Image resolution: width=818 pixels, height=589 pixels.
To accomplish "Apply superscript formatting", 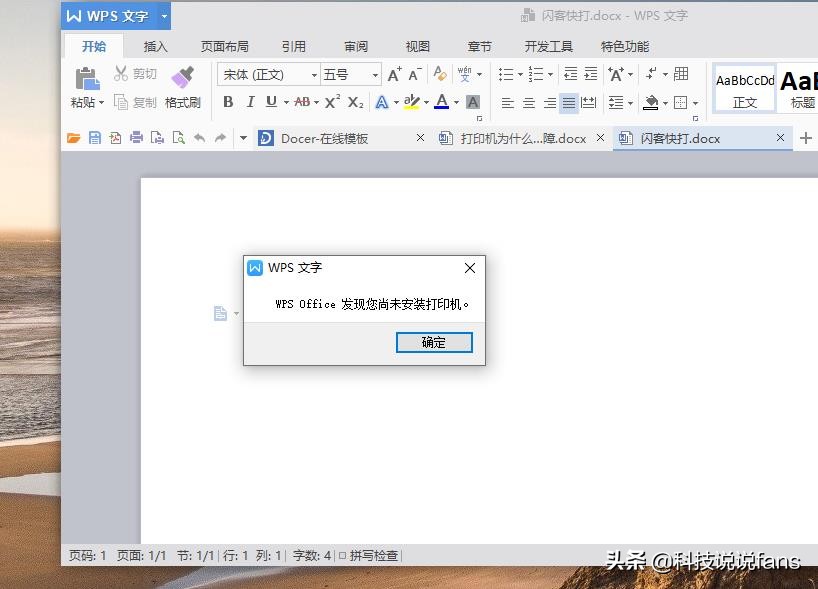I will (x=332, y=102).
